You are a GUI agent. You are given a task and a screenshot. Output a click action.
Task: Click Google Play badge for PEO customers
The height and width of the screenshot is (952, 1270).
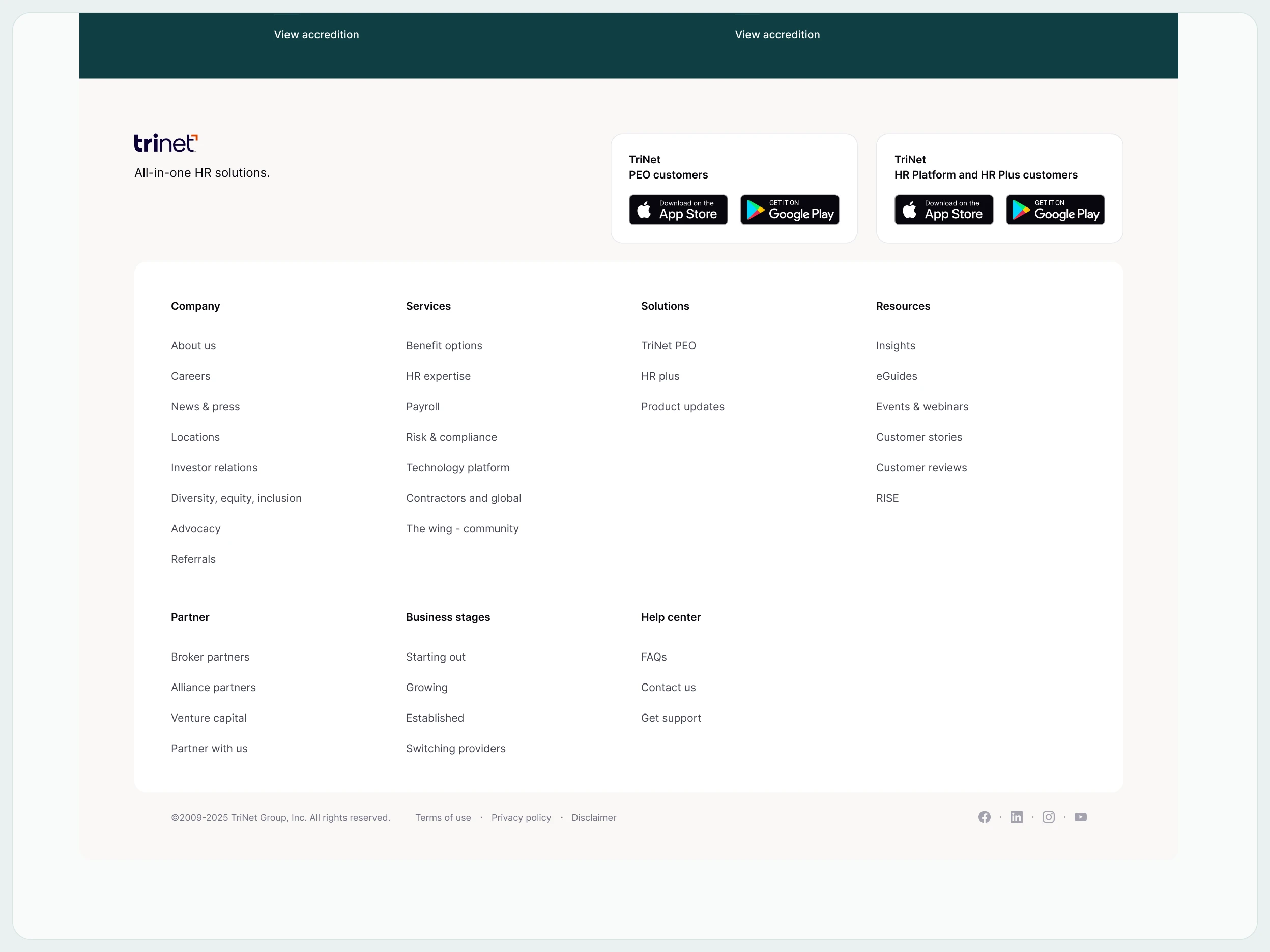[790, 210]
